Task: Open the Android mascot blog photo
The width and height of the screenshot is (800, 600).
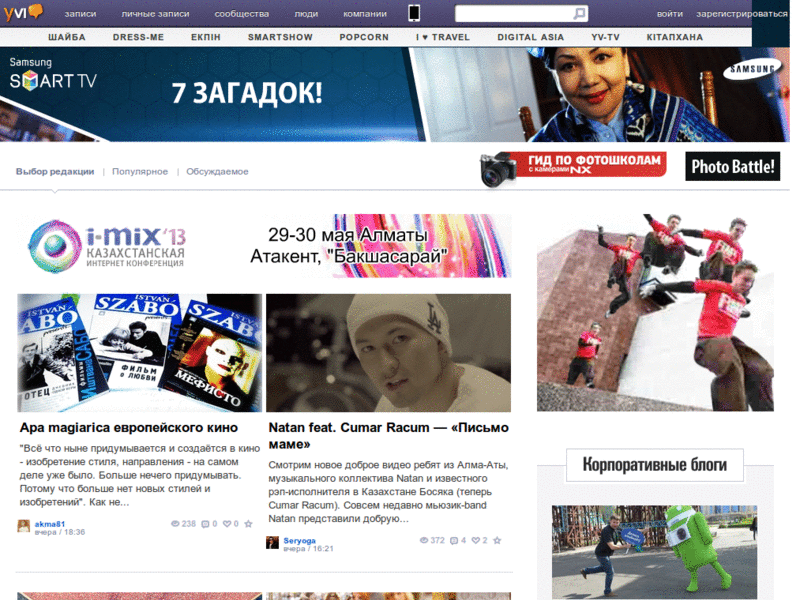Action: (x=654, y=553)
